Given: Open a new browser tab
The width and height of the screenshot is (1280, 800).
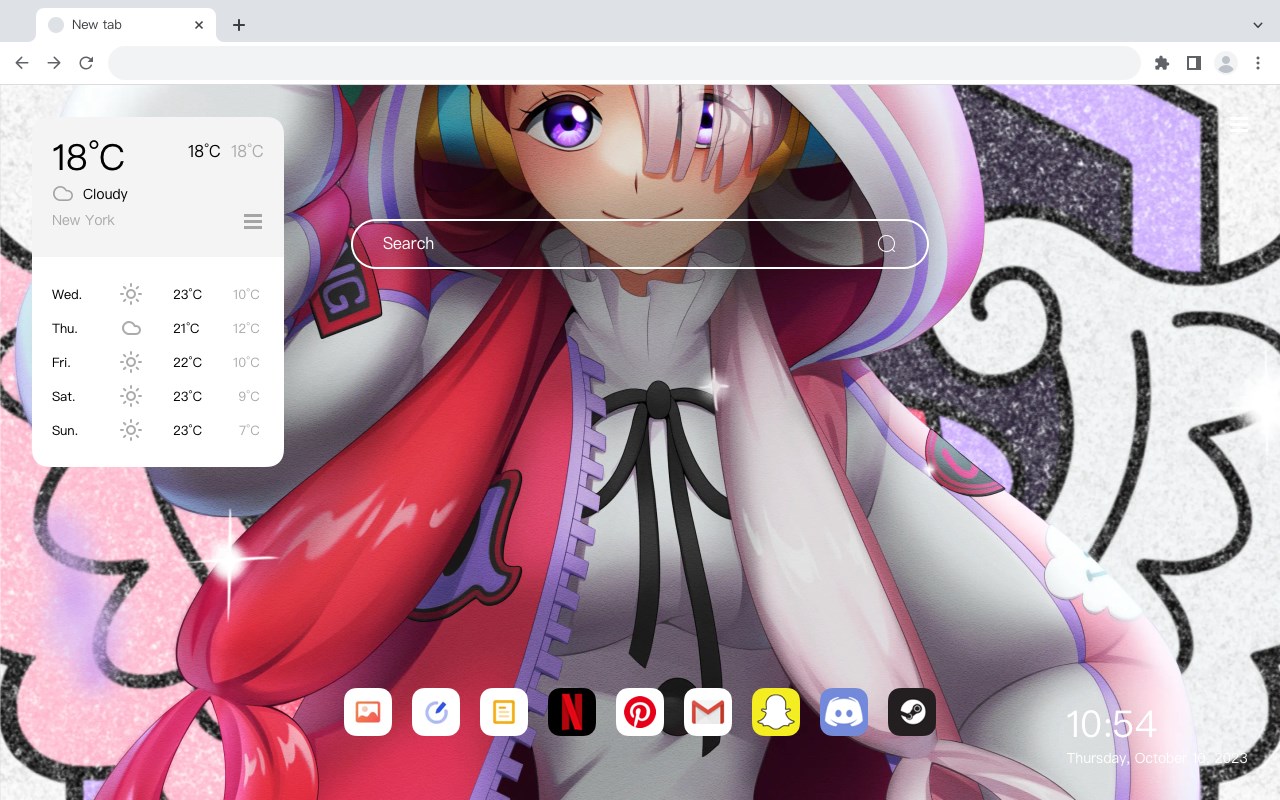Looking at the screenshot, I should pyautogui.click(x=239, y=25).
